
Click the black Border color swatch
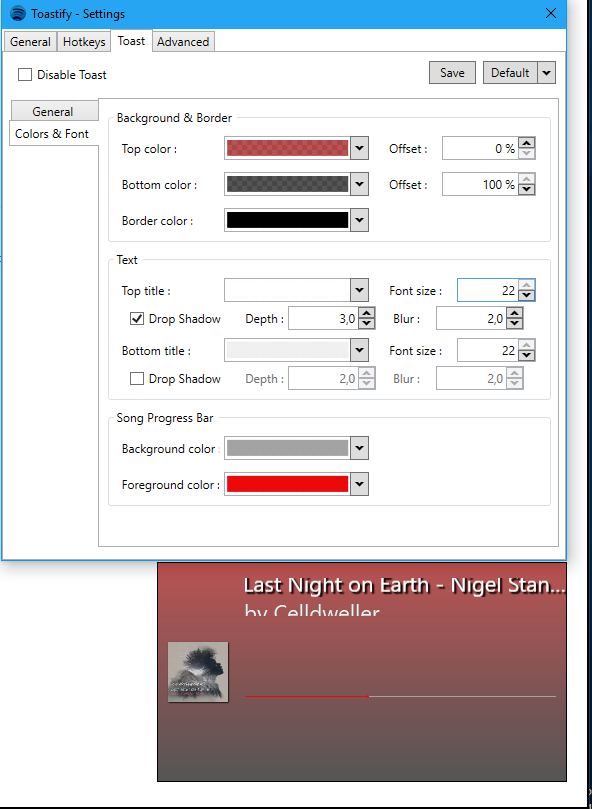[x=287, y=220]
